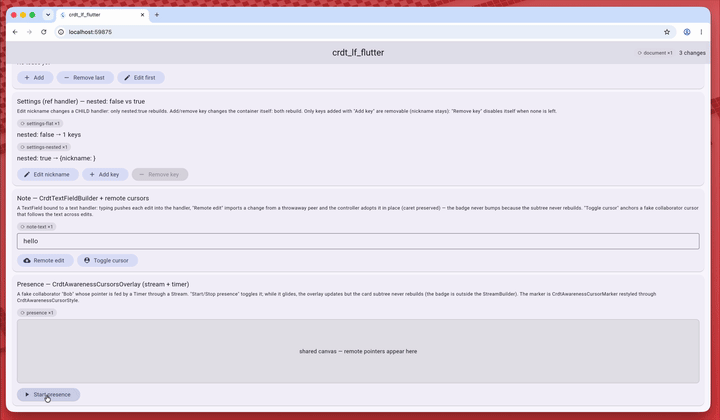Start presence with the play button
This screenshot has height=420, width=720.
(x=48, y=394)
